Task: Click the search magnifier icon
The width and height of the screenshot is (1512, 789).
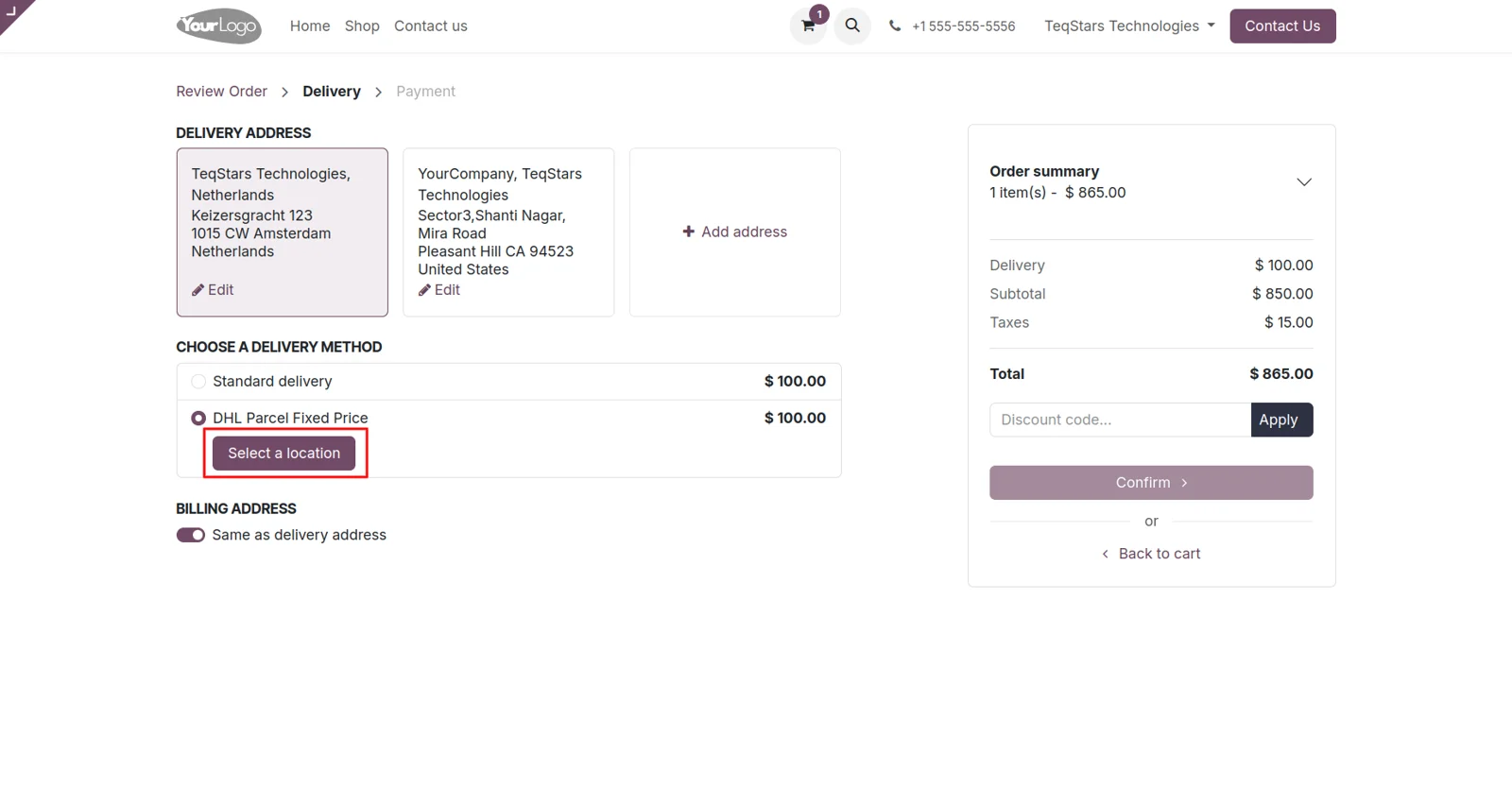Action: pyautogui.click(x=852, y=26)
